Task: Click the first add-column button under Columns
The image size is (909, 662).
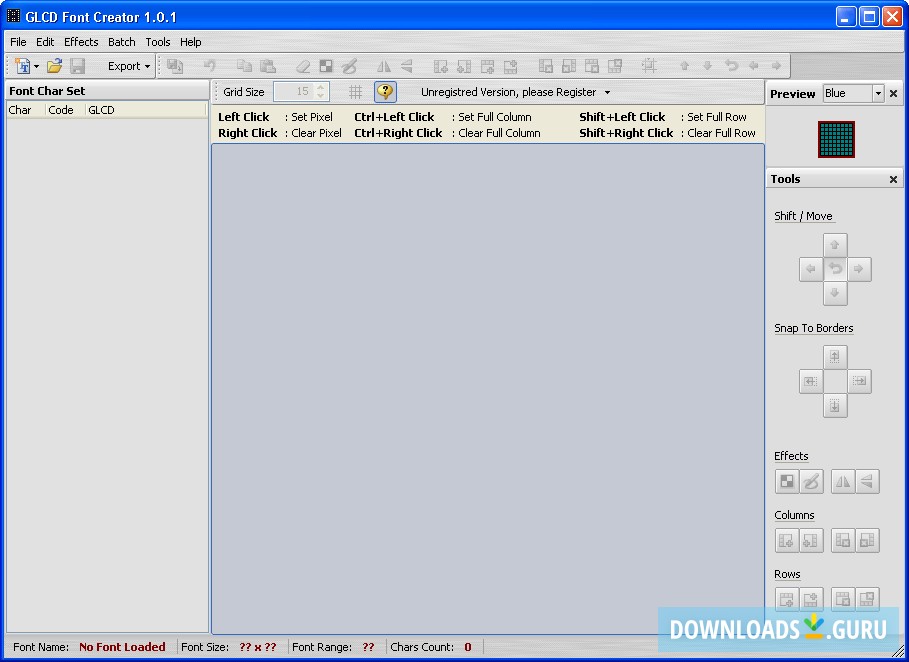Action: point(787,541)
